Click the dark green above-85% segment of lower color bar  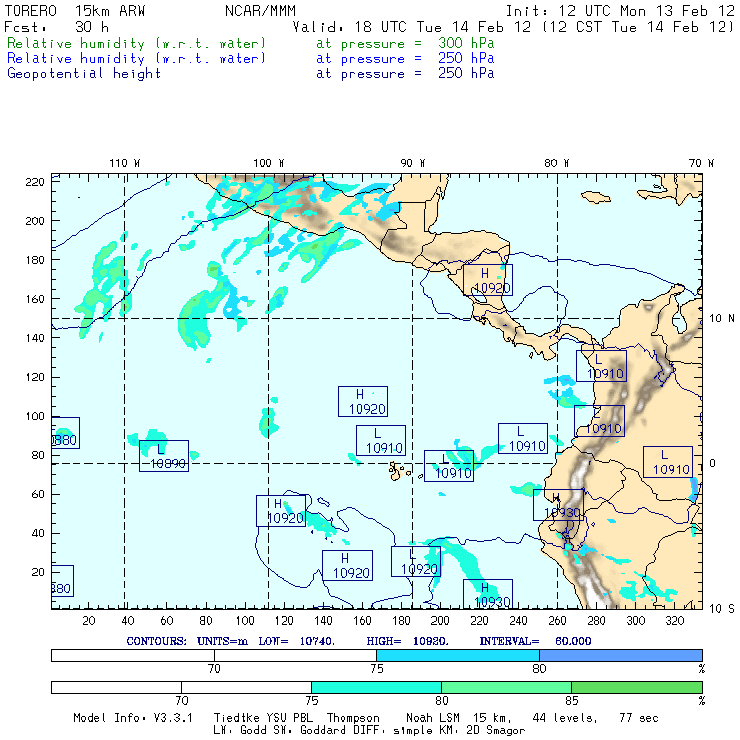click(637, 687)
